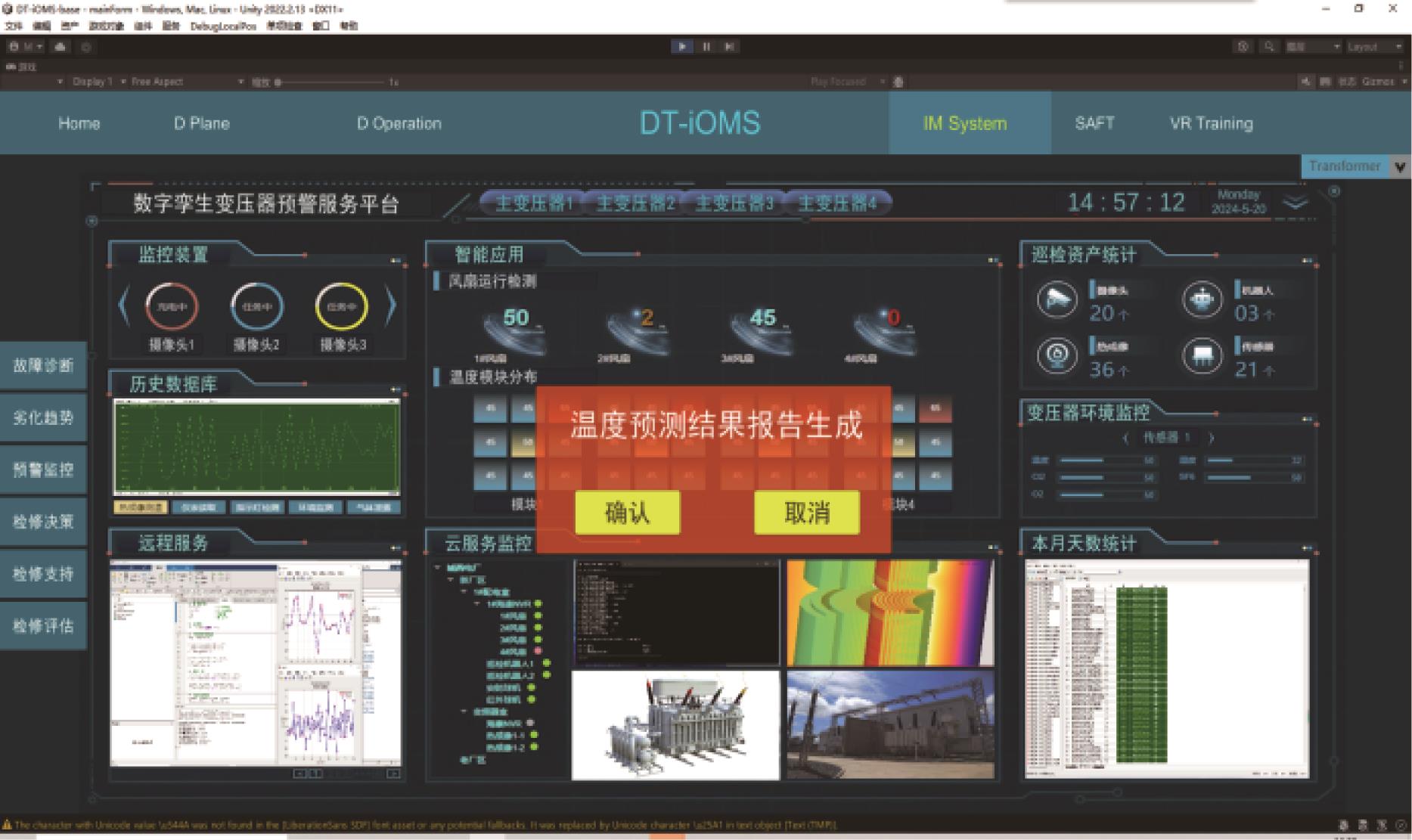Click the 摄像头1 circle icon
The image size is (1412, 840).
(x=172, y=306)
